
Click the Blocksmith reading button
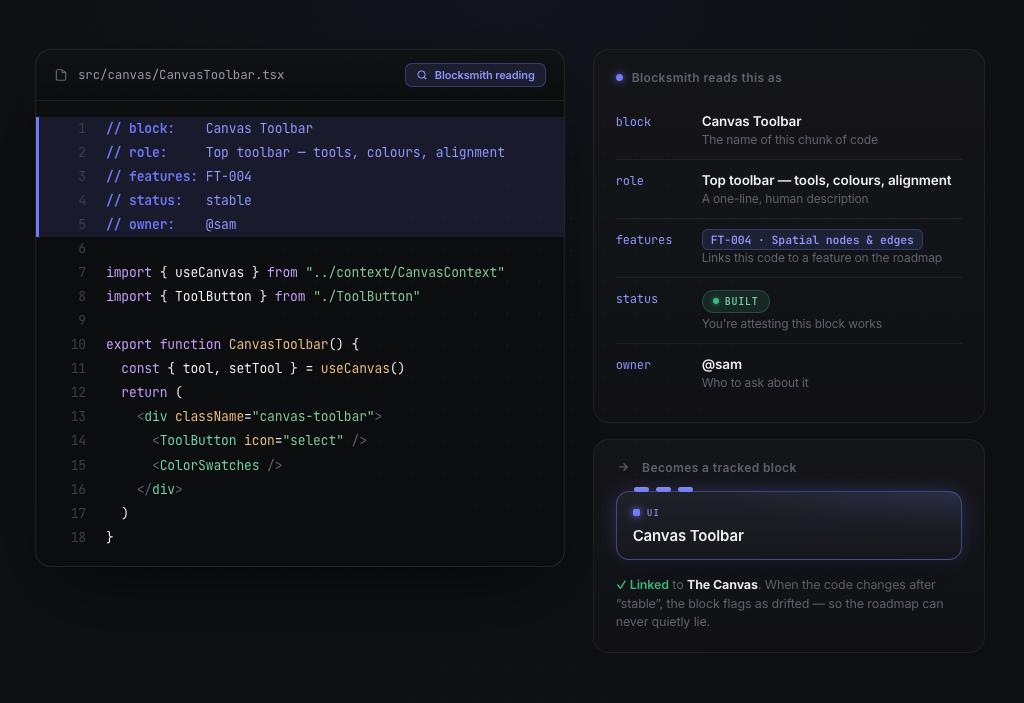pos(475,75)
